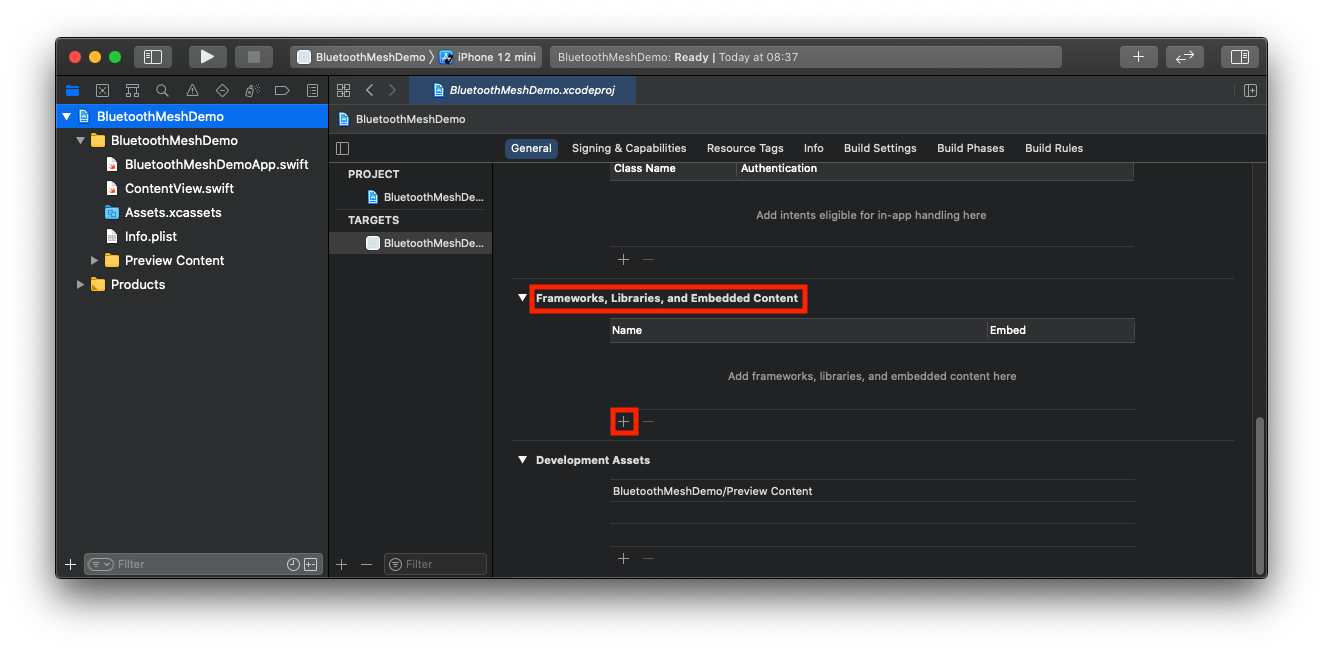Select the Find navigator magnifier icon
The width and height of the screenshot is (1323, 652).
point(162,90)
